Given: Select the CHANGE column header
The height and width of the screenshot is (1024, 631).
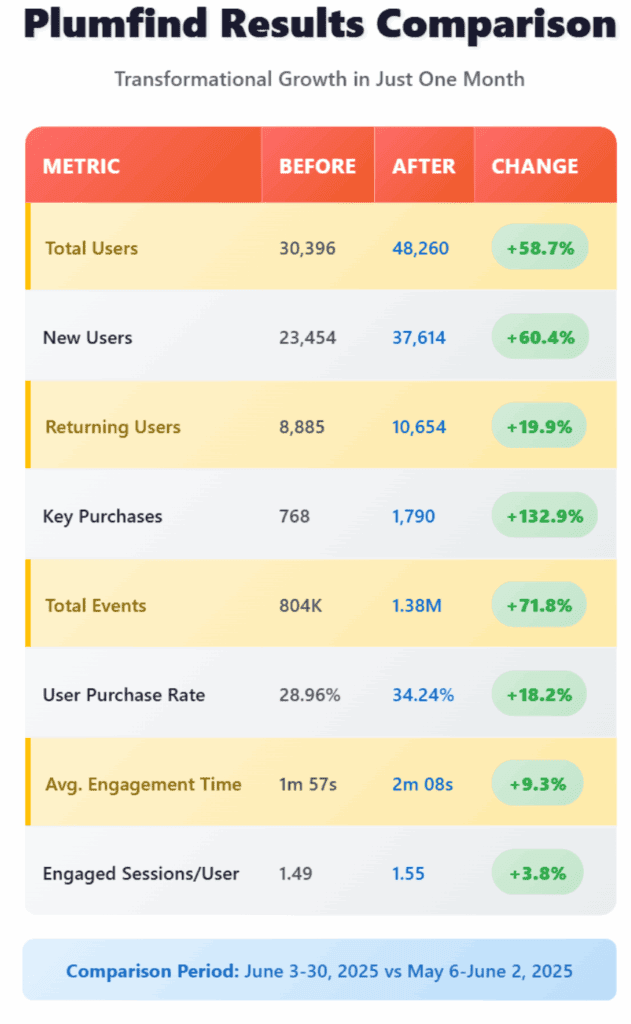Looking at the screenshot, I should 534,166.
